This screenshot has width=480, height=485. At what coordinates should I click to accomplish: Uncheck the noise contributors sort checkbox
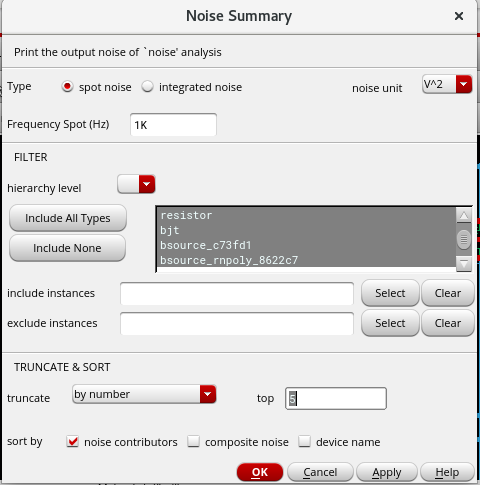(72, 441)
